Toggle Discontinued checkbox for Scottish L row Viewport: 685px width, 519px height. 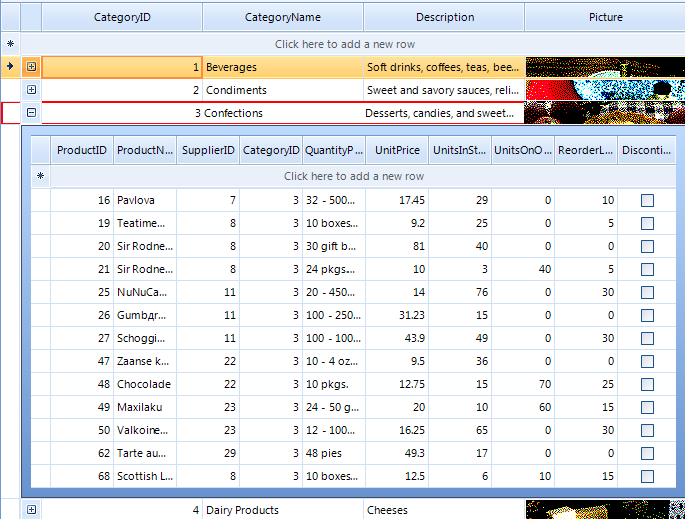(647, 476)
